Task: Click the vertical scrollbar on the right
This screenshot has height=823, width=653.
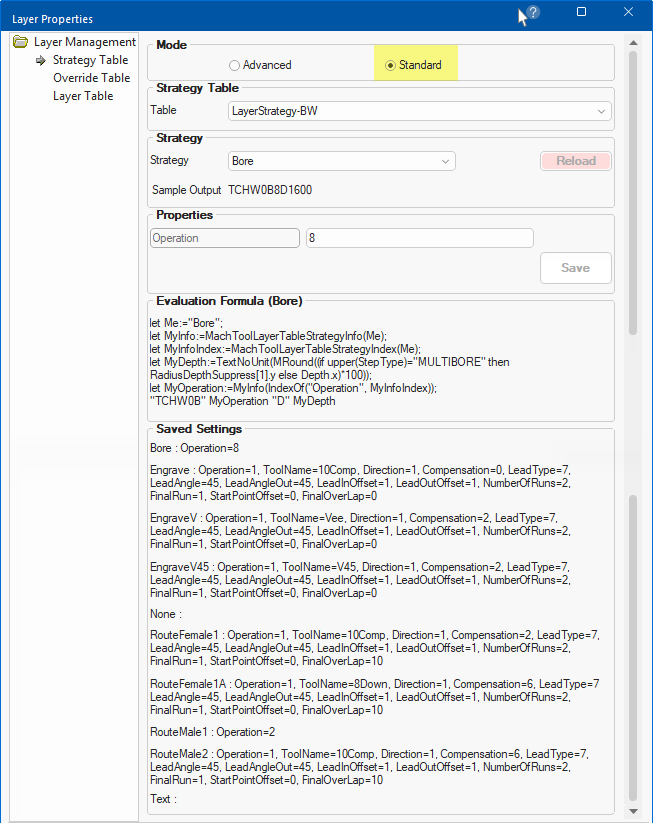Action: (x=632, y=200)
